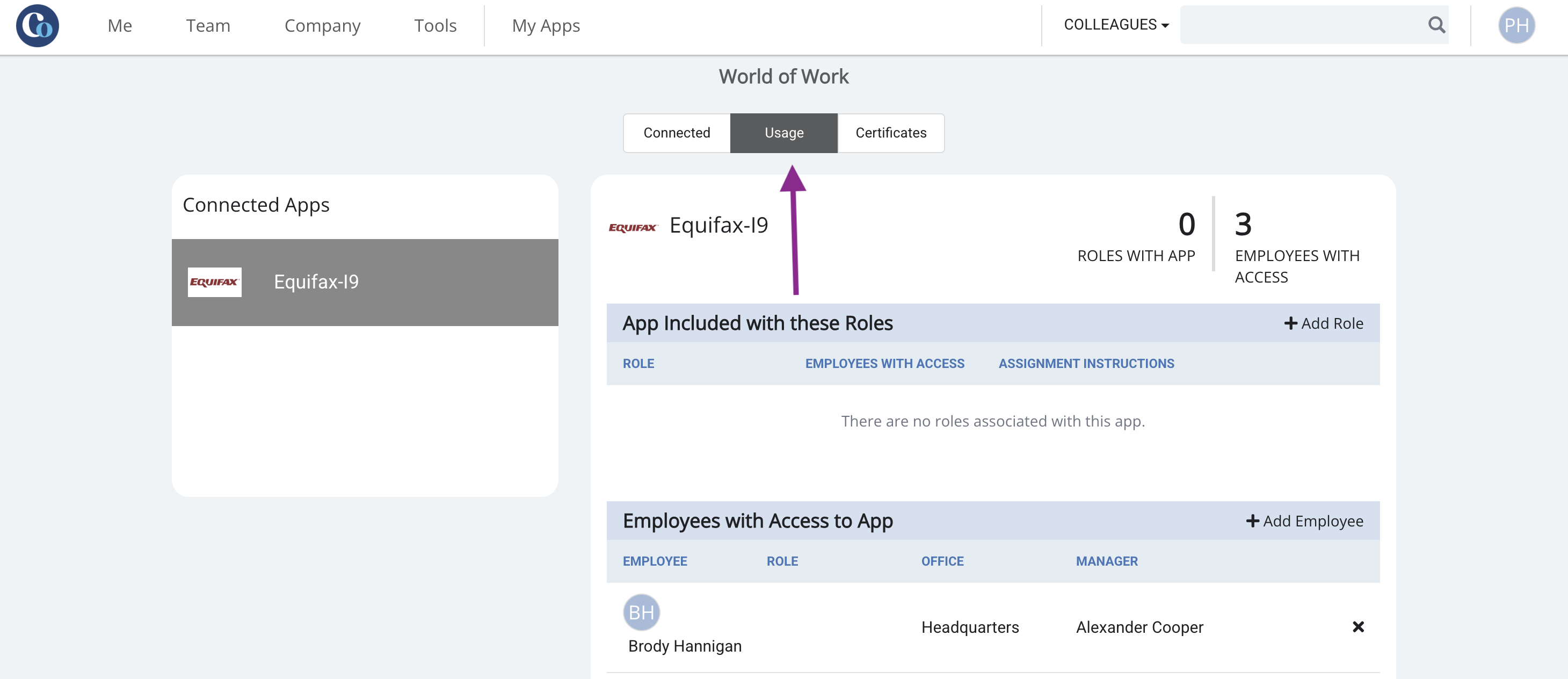Click the plus Add Role button
The image size is (1568, 679).
(1323, 323)
